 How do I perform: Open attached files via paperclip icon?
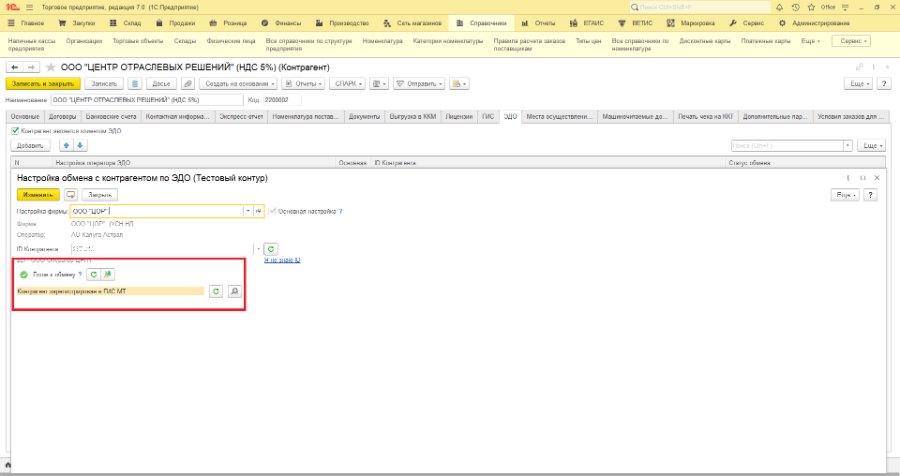tap(188, 84)
